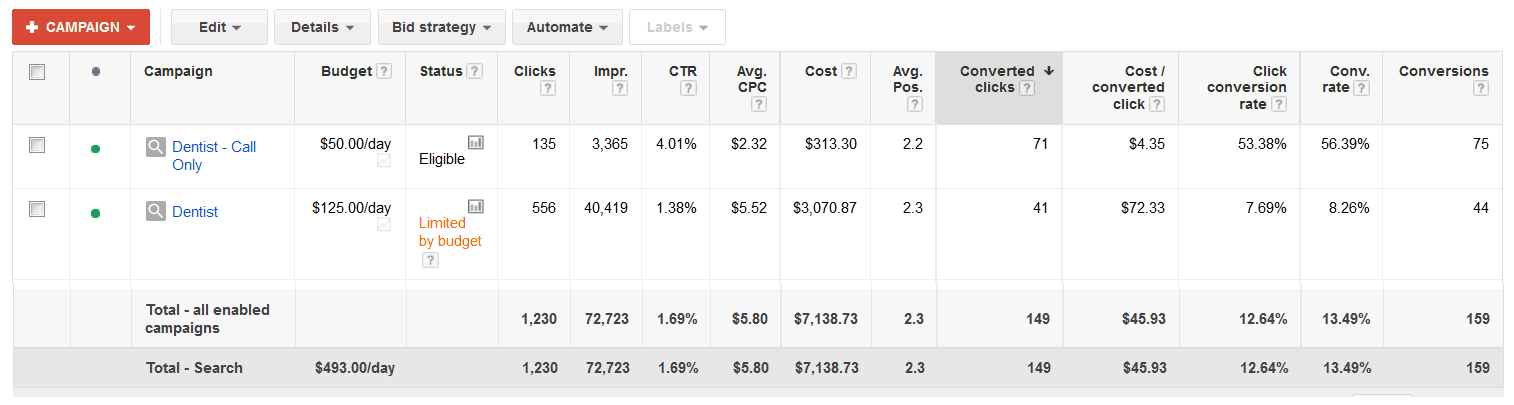Open the Details menu
Viewport: 1514px width, 405px height.
click(322, 27)
